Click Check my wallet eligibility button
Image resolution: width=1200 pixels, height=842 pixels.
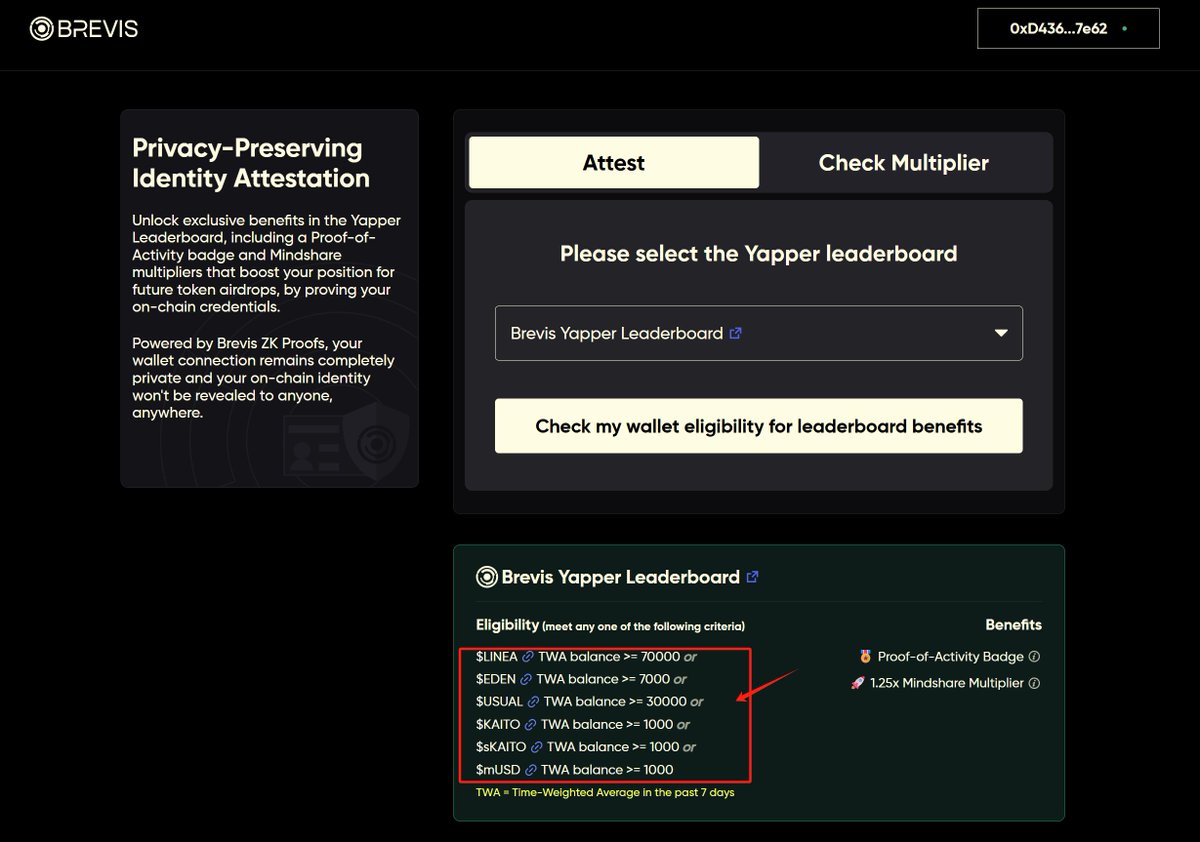click(x=759, y=426)
